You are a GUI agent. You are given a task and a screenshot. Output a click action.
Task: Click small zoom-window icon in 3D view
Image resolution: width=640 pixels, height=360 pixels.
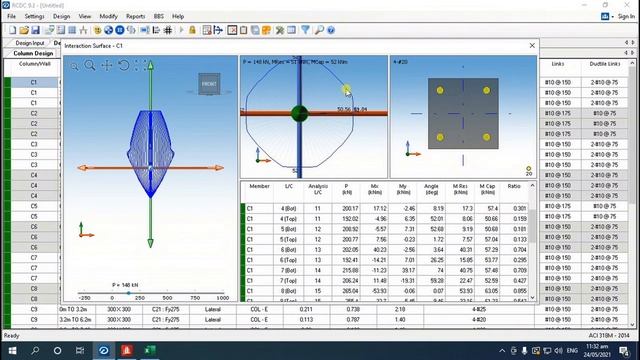point(74,66)
